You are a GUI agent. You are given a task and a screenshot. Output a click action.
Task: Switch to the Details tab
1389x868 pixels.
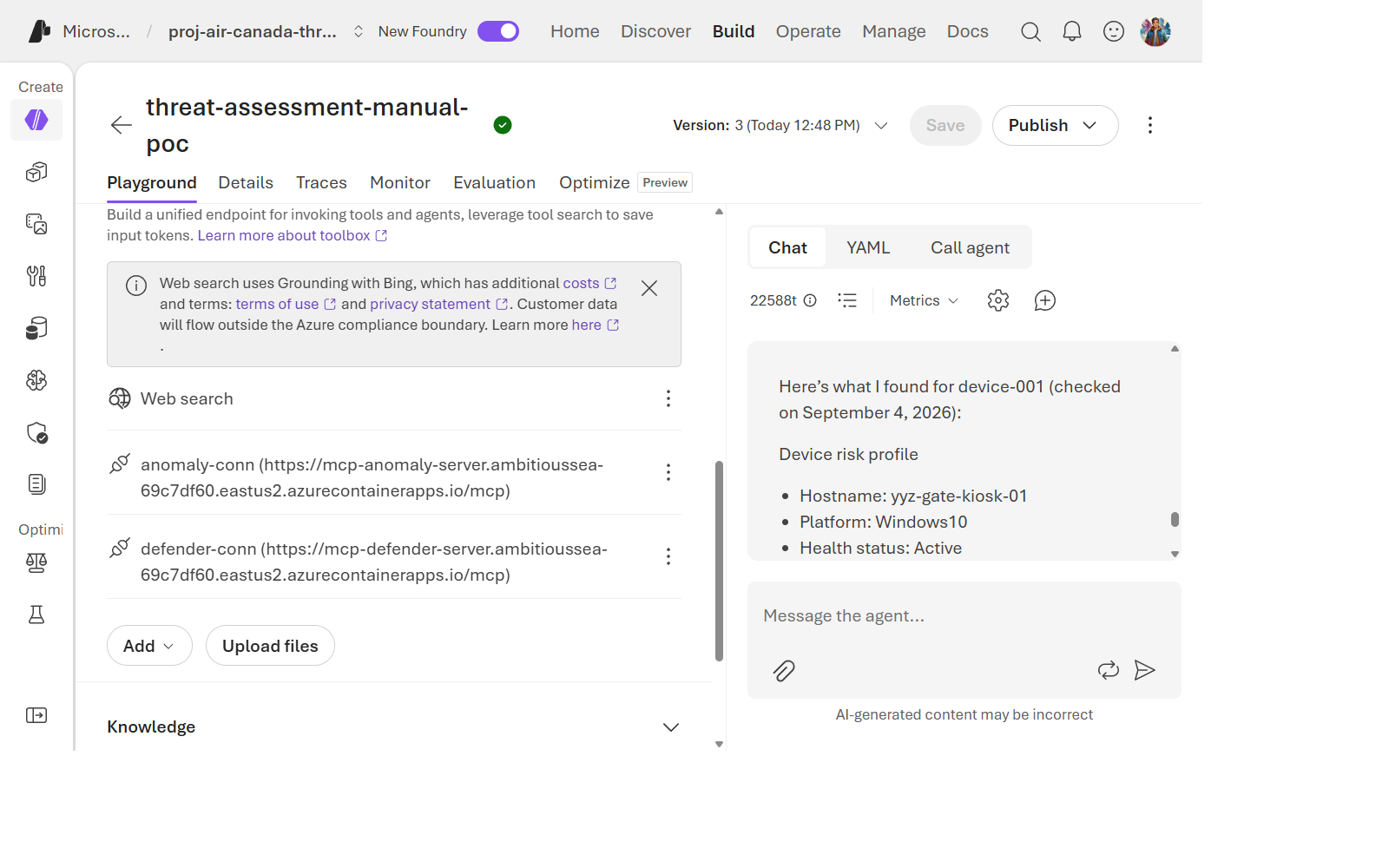tap(246, 182)
